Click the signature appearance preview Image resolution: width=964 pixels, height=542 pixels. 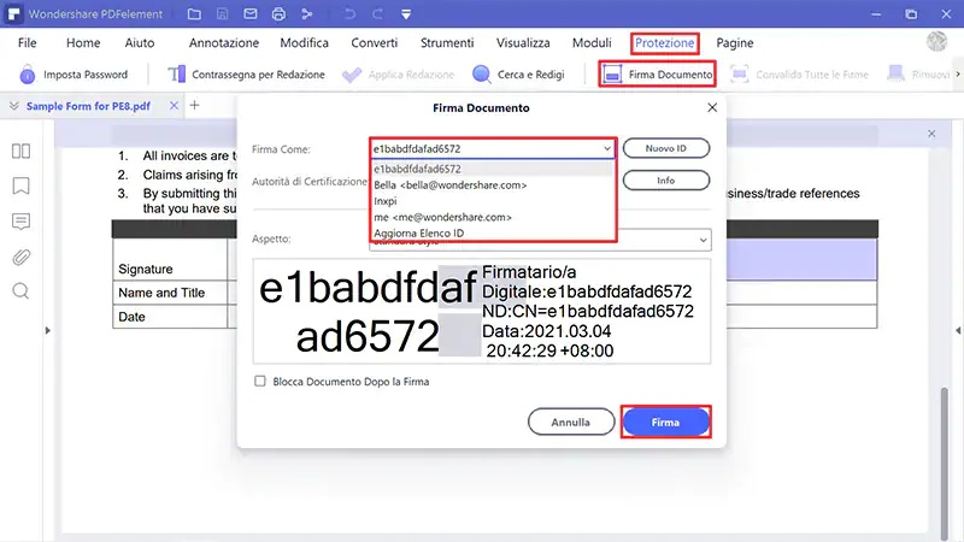point(481,311)
